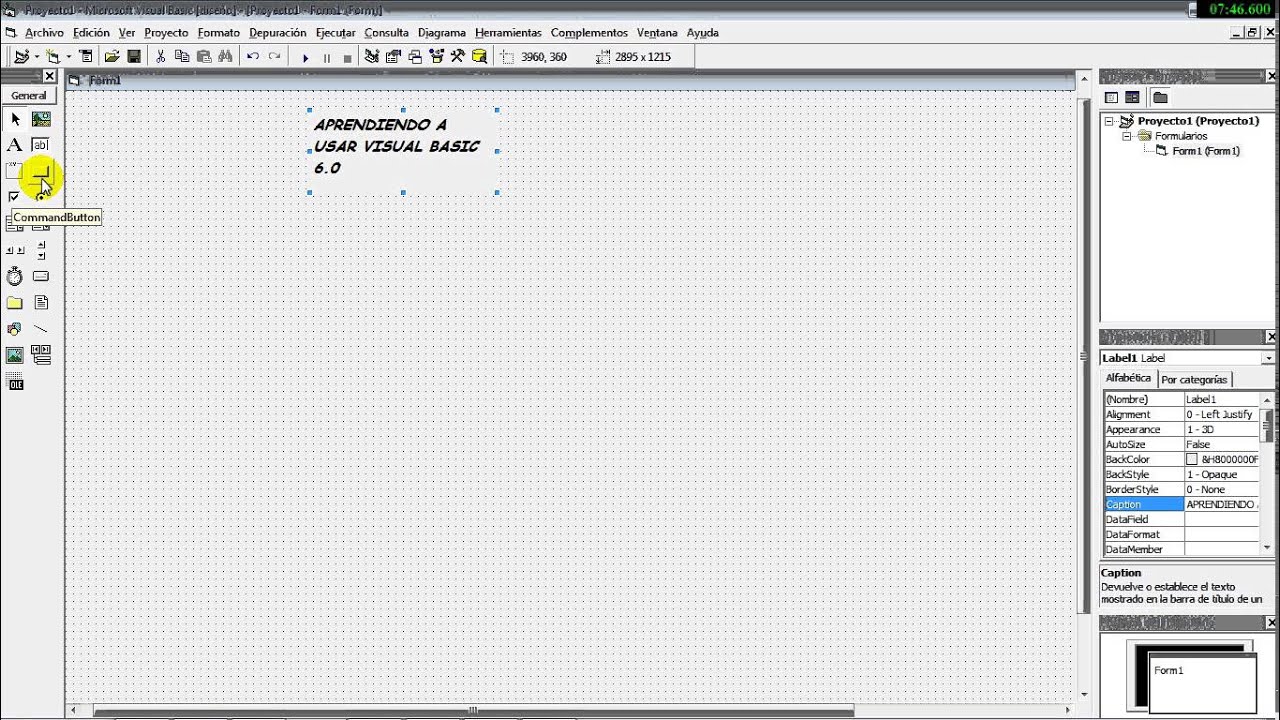
Task: Click BackColor swatch in properties list
Action: 1192,460
